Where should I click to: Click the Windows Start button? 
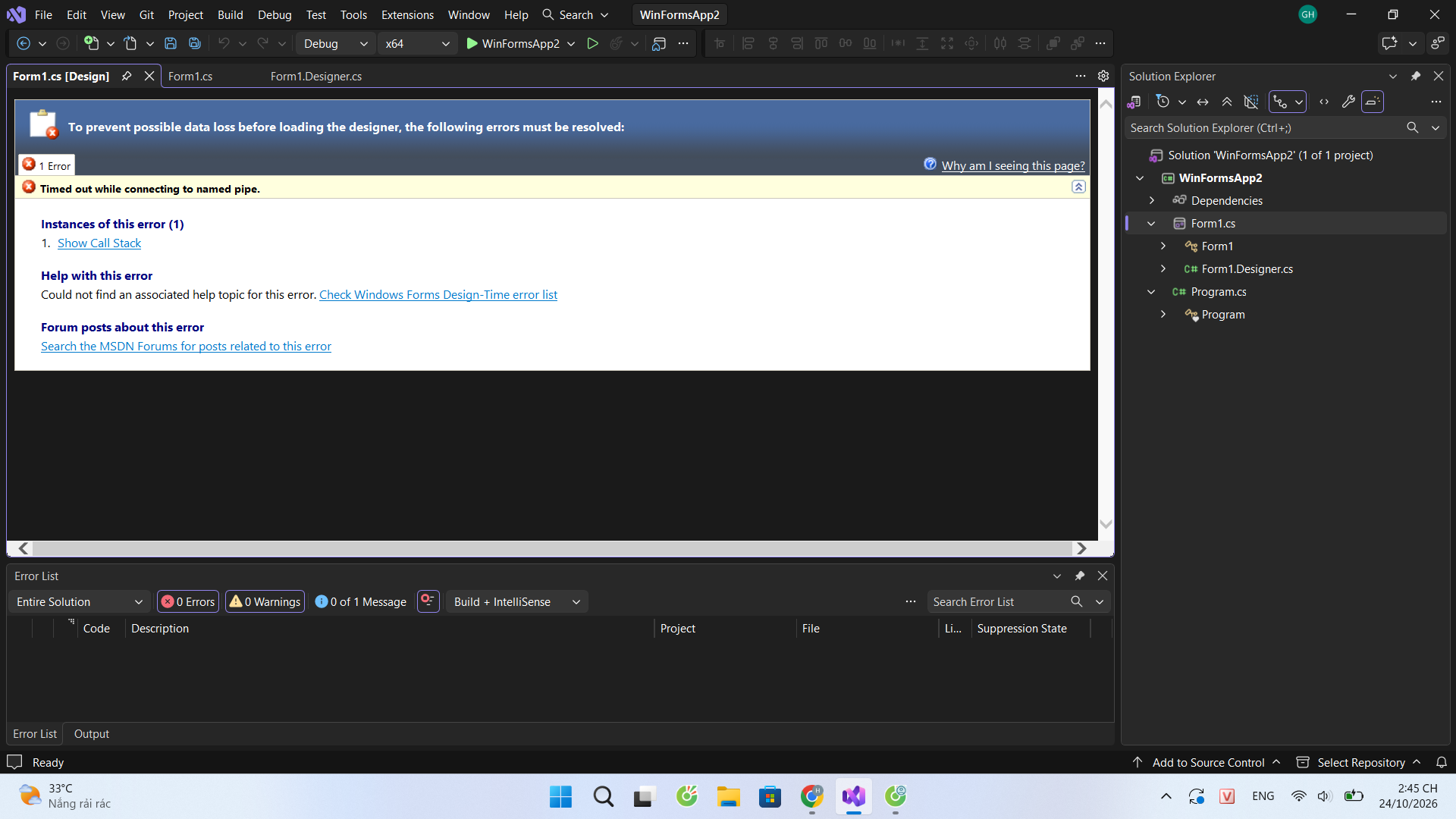560,796
